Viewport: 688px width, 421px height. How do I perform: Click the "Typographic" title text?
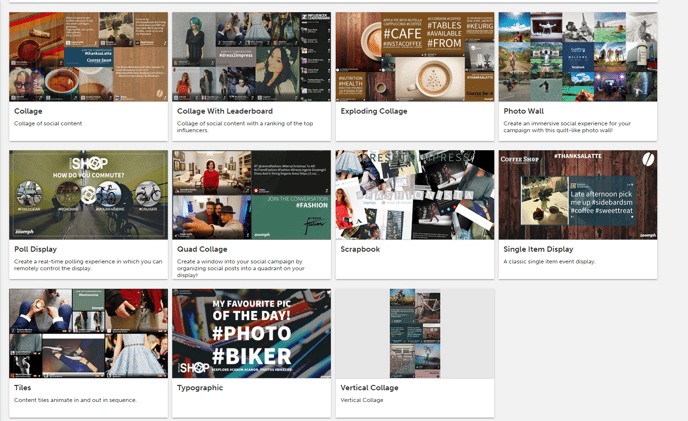199,387
